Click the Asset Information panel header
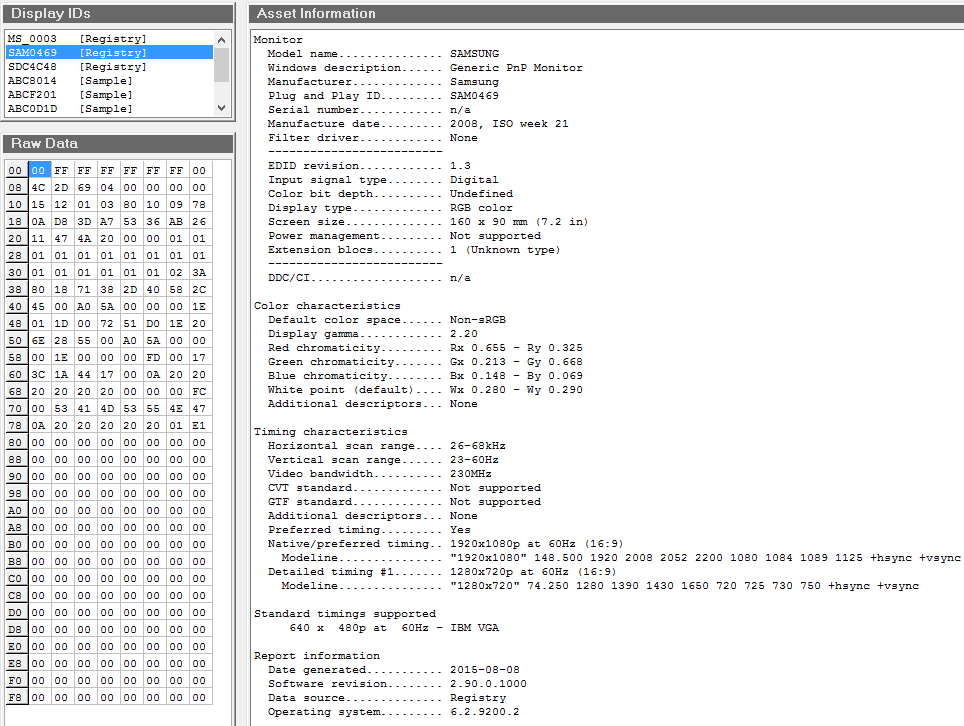The width and height of the screenshot is (964, 726). coord(606,14)
